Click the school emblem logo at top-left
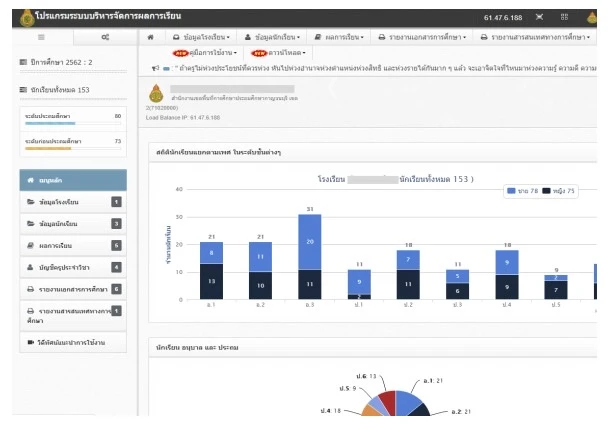611x435 pixels. click(27, 18)
